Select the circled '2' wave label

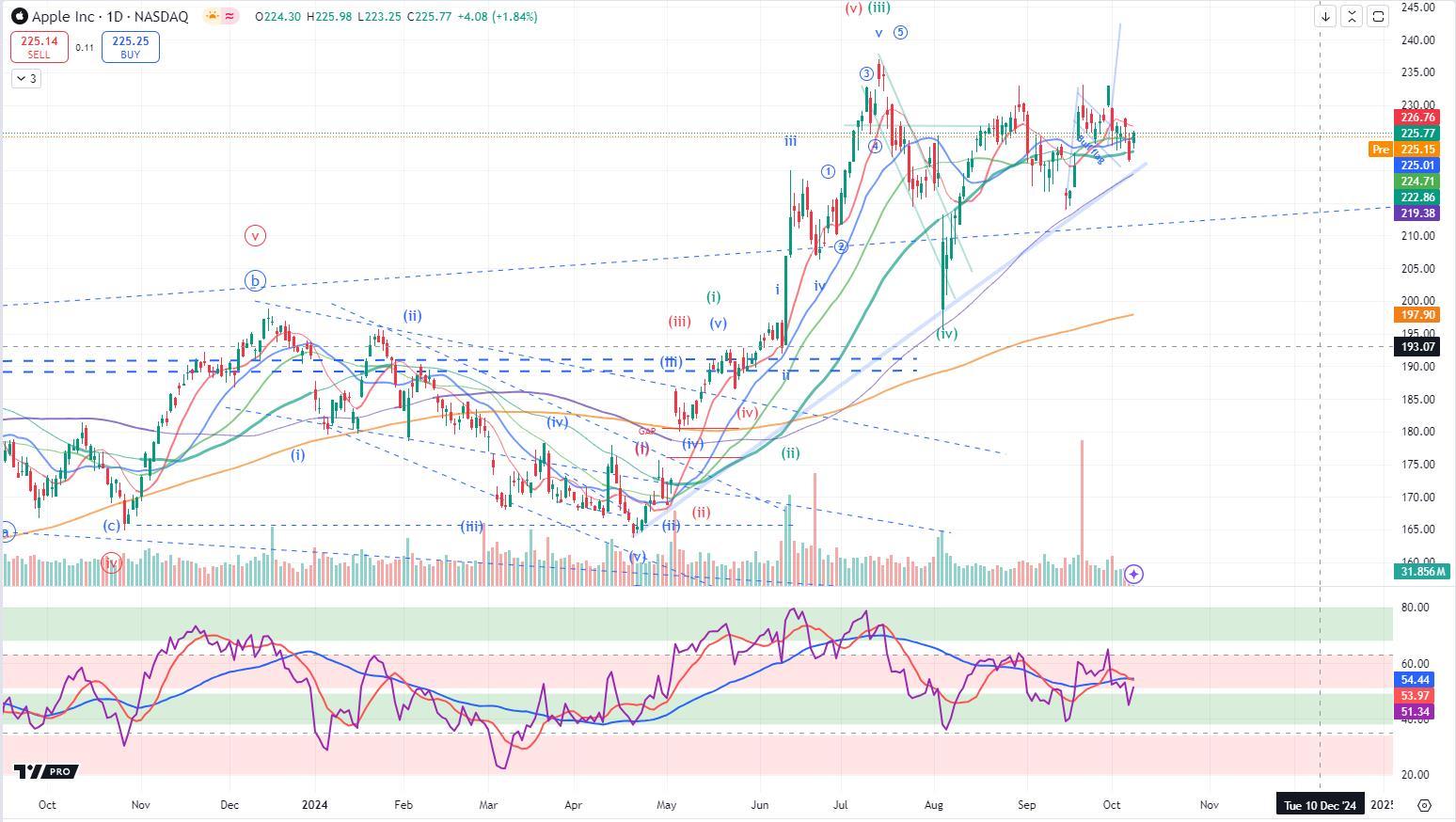[x=842, y=246]
